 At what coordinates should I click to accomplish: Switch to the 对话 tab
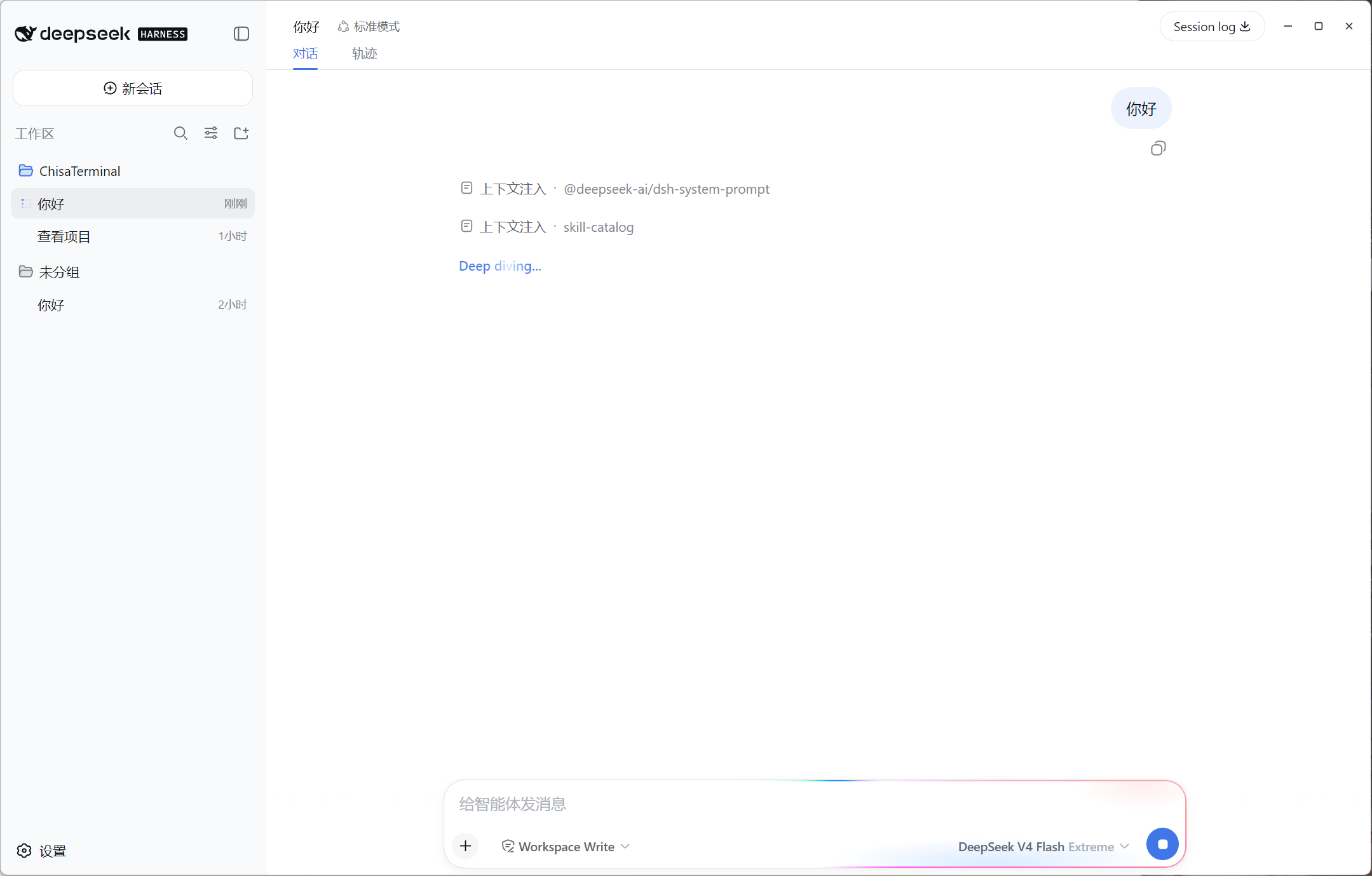305,53
